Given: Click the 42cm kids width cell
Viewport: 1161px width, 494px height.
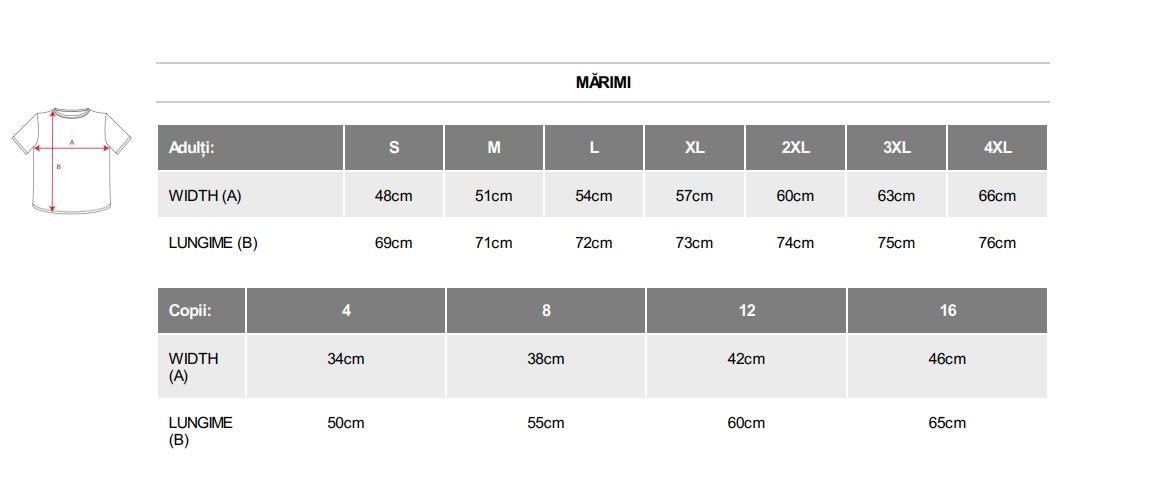Looking at the screenshot, I should 747,359.
